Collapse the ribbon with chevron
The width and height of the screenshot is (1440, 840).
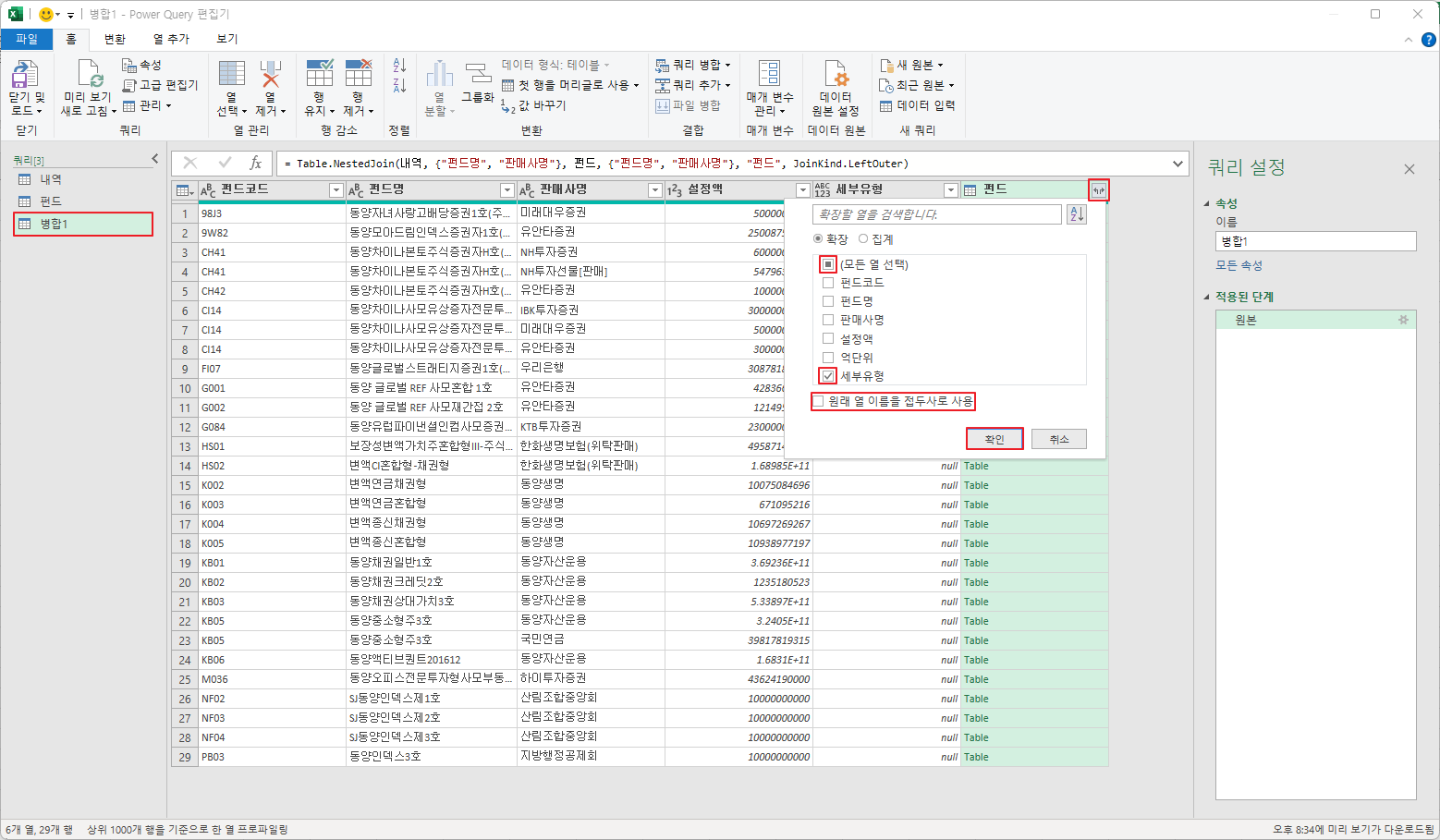1409,40
